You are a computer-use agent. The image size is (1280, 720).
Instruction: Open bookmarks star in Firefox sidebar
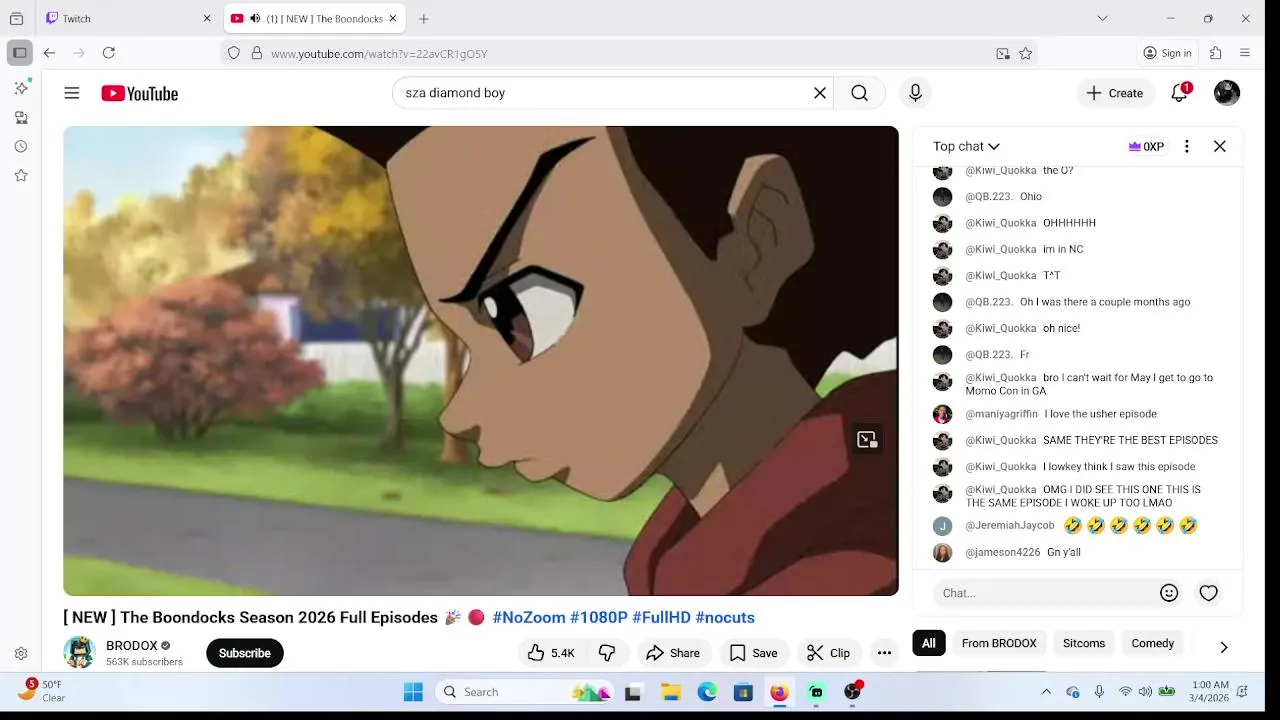pos(21,175)
